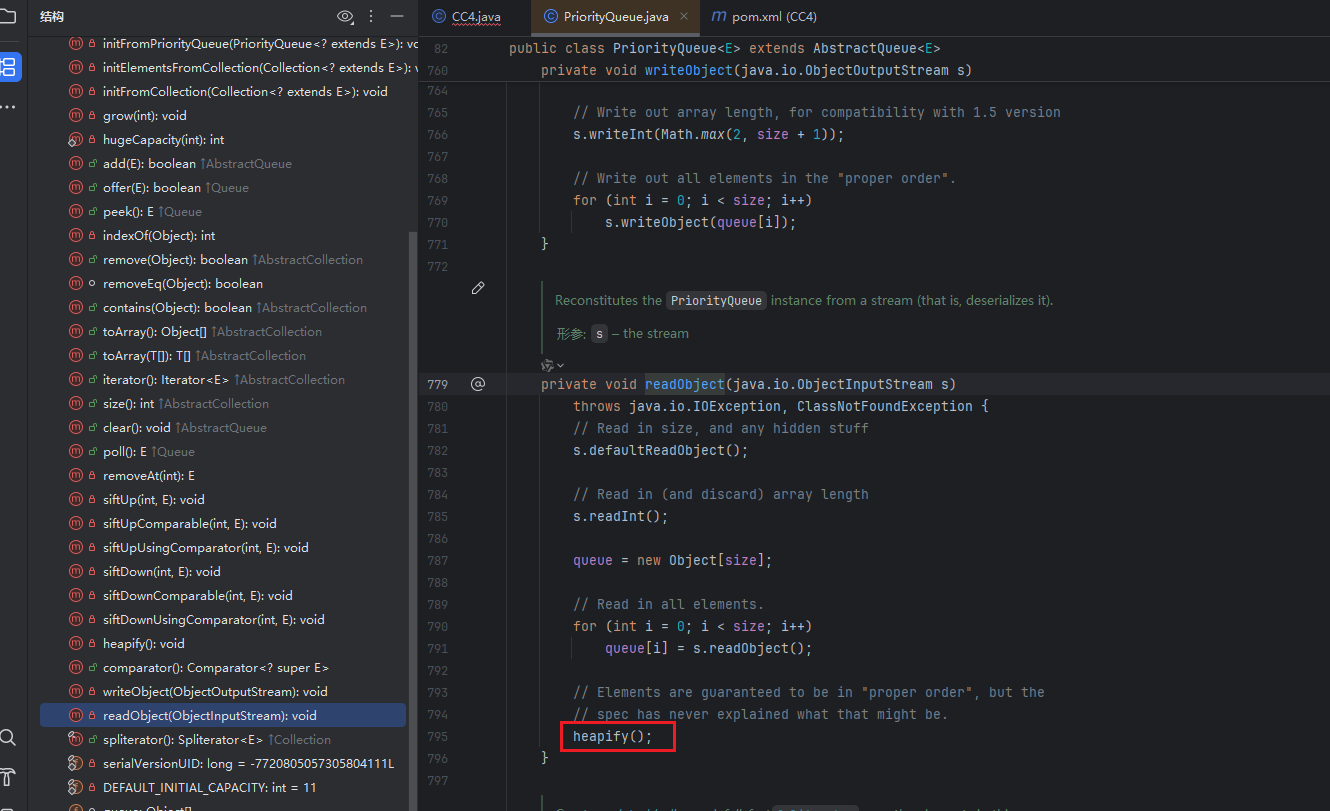
Task: Open the Build hammer icon in sidebar
Action: [8, 777]
